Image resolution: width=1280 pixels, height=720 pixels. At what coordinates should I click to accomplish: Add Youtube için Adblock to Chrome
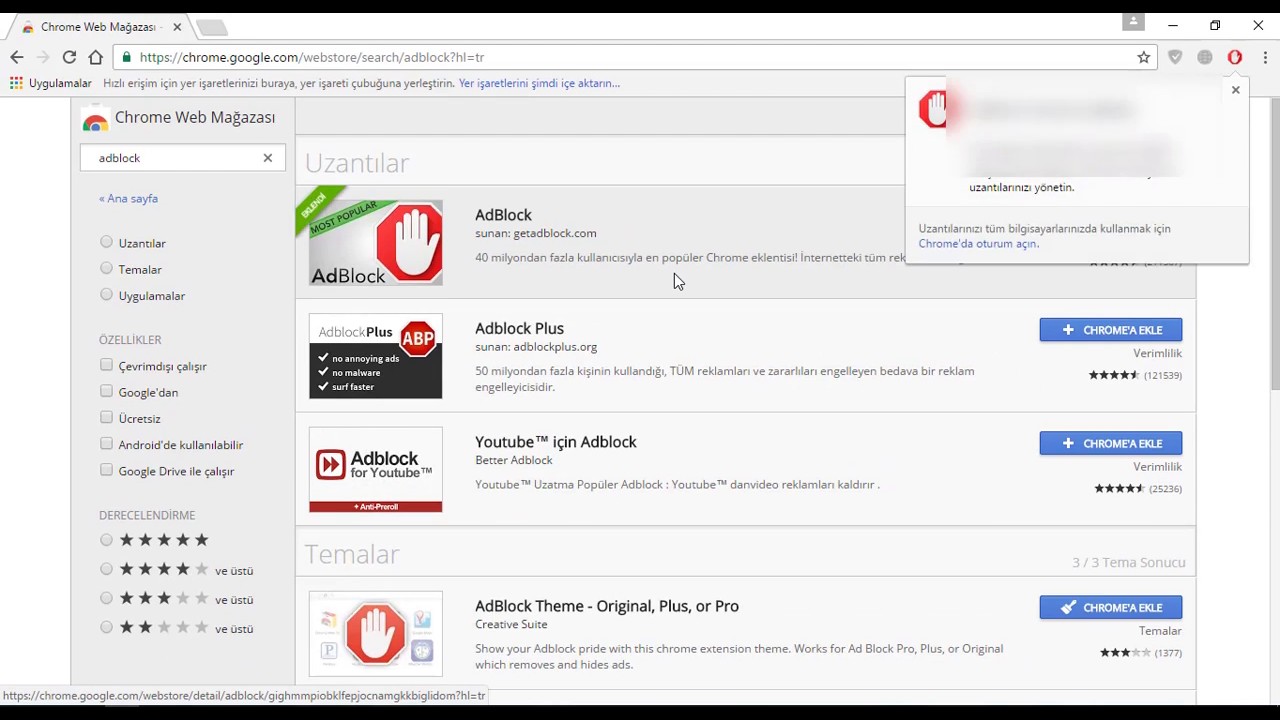[x=1111, y=443]
